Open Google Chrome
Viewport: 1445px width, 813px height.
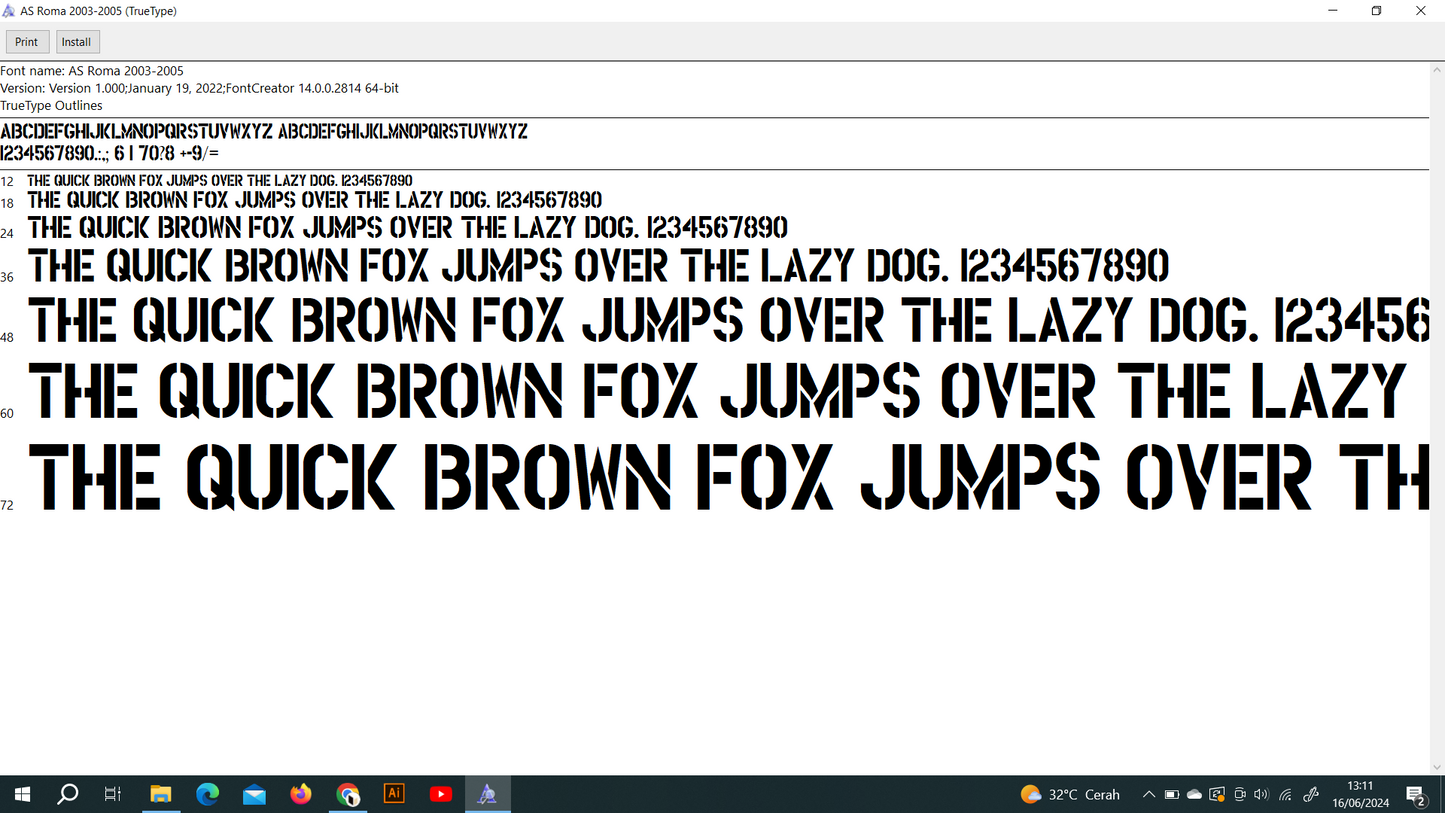pos(347,793)
